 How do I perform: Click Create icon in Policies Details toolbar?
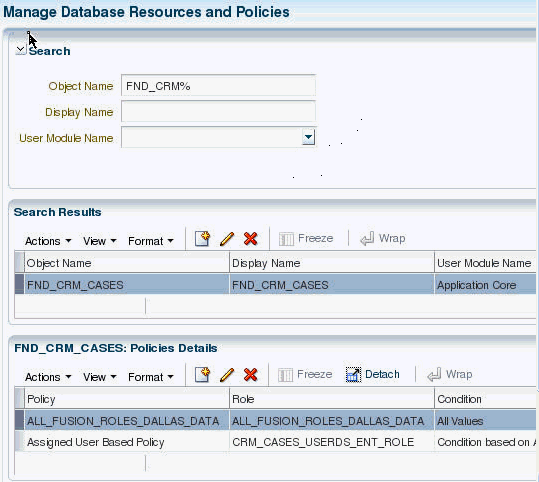202,374
